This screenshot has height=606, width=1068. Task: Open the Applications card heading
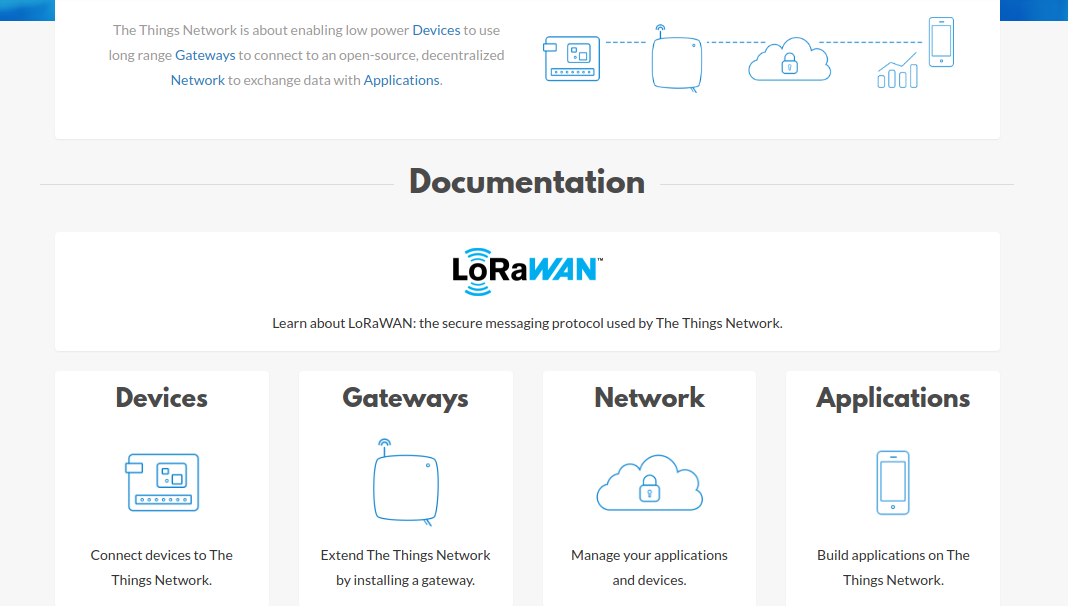(893, 399)
